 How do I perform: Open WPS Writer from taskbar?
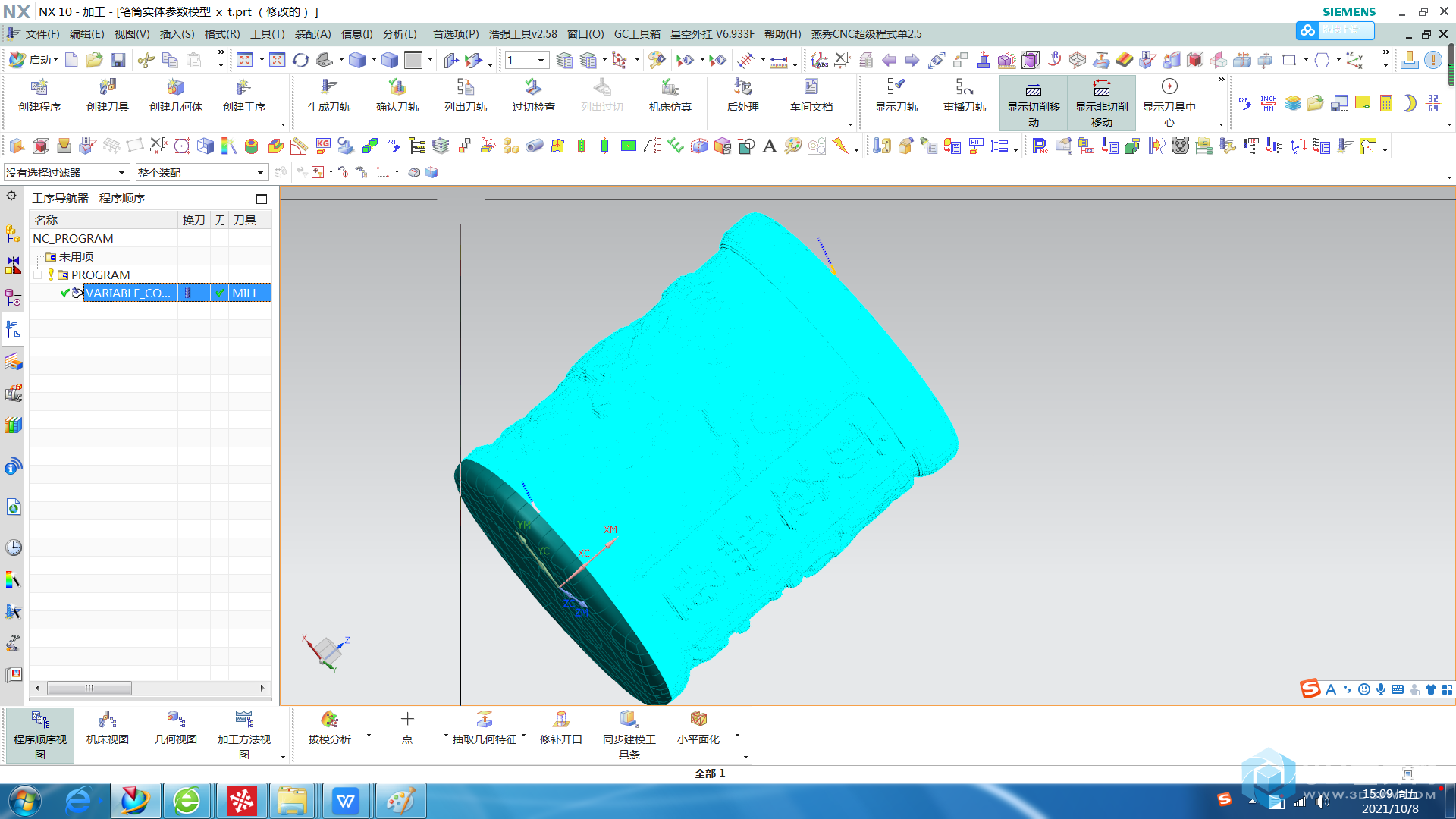[347, 801]
